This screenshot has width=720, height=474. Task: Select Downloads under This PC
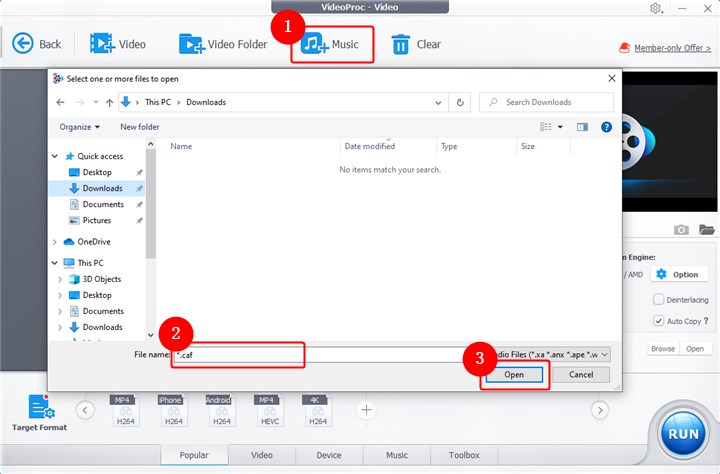[102, 327]
